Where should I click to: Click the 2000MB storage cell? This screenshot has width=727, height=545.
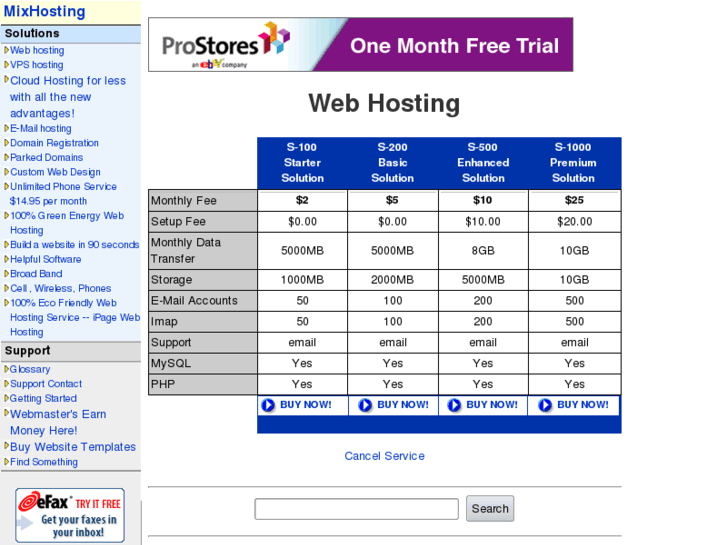click(x=393, y=280)
